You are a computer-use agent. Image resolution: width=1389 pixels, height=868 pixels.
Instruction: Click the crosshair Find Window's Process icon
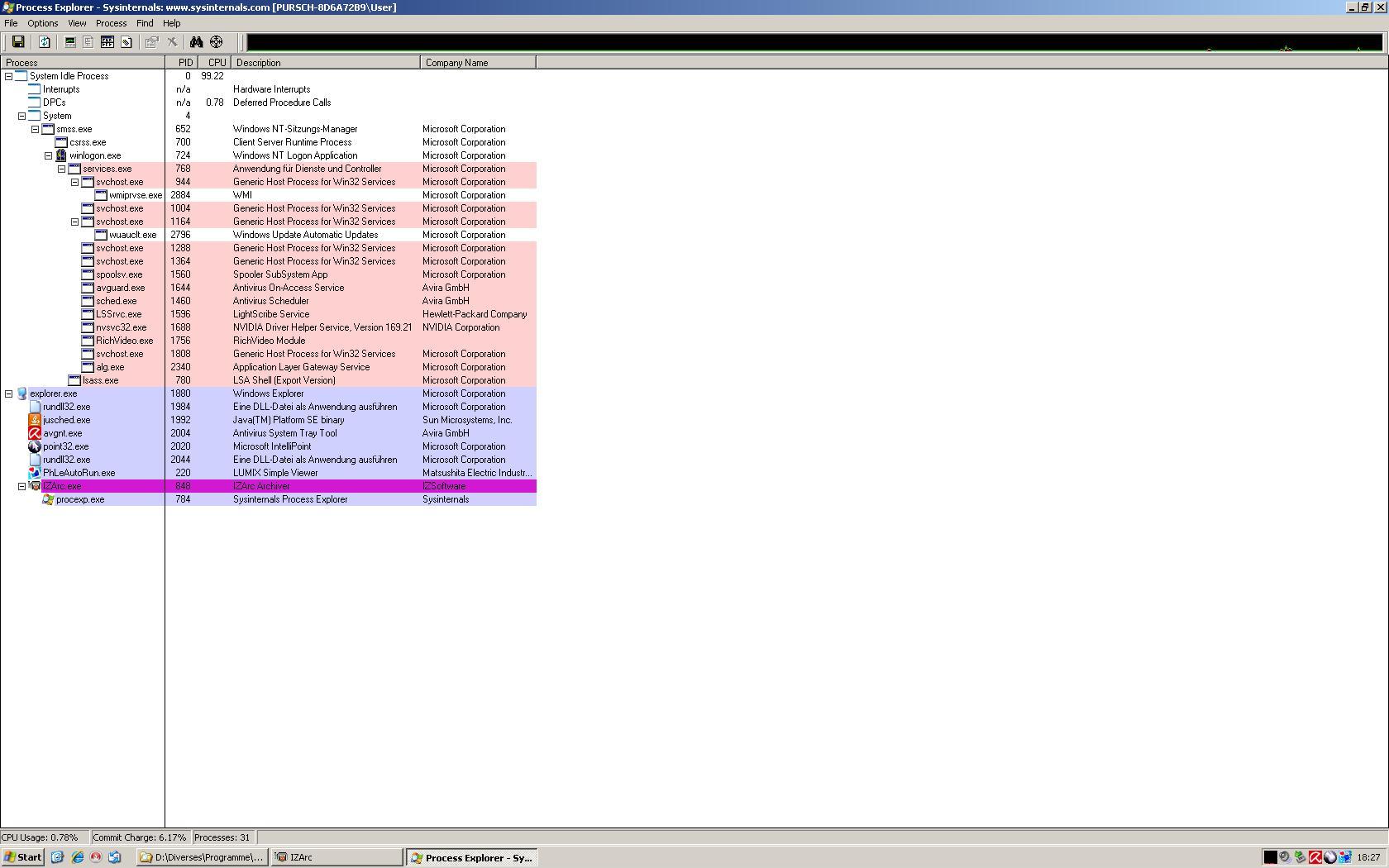(x=217, y=42)
